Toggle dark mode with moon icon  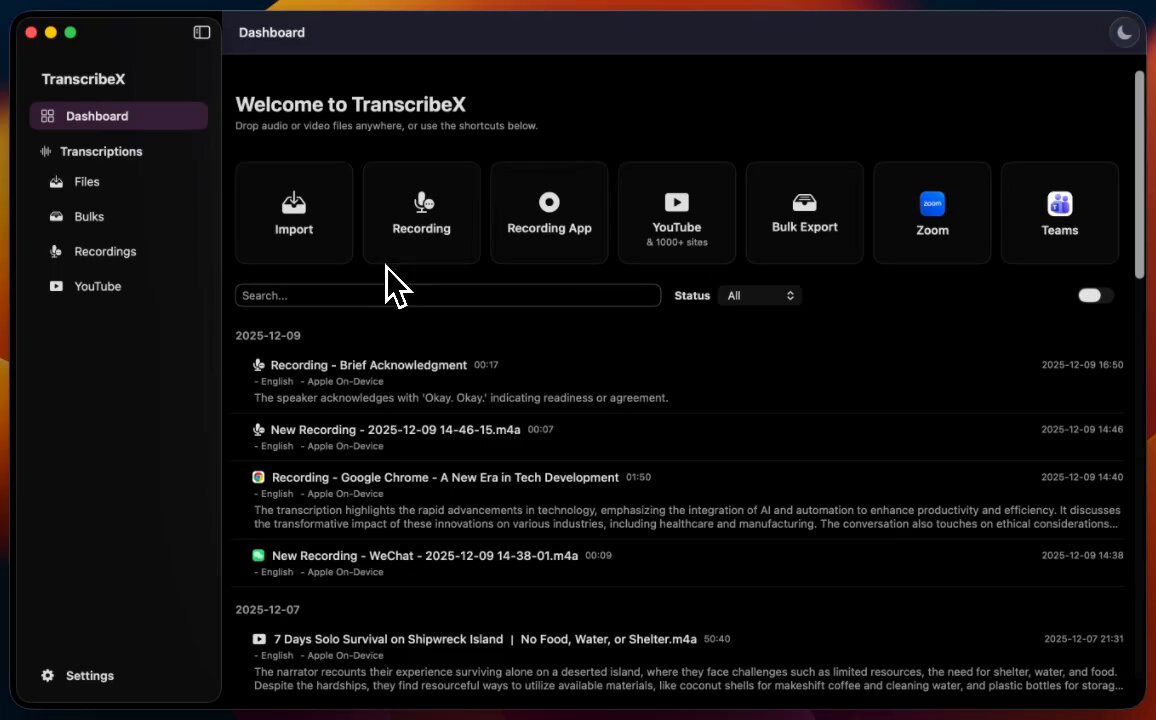point(1125,33)
